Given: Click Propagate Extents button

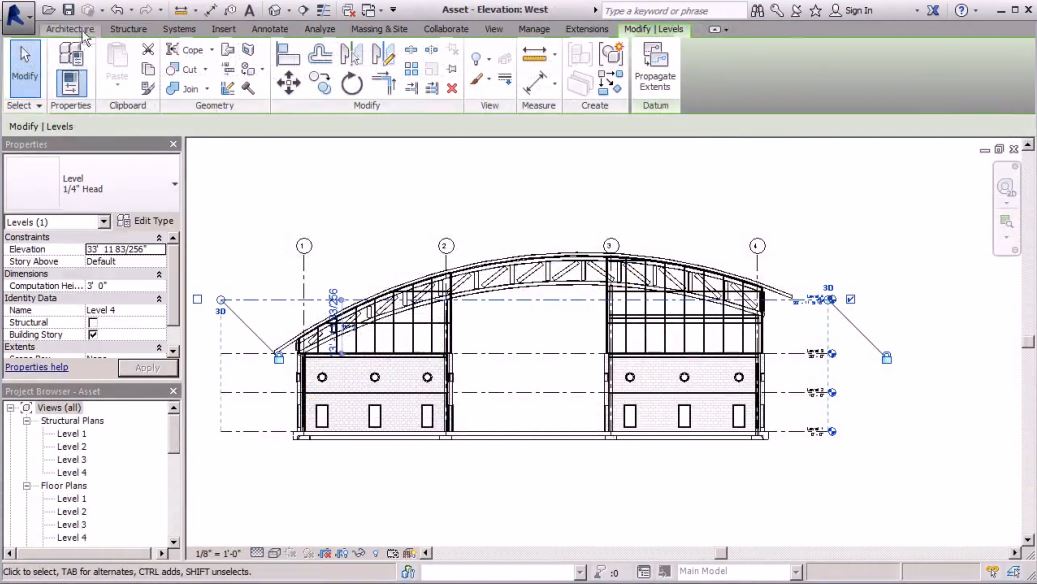Looking at the screenshot, I should coord(655,68).
